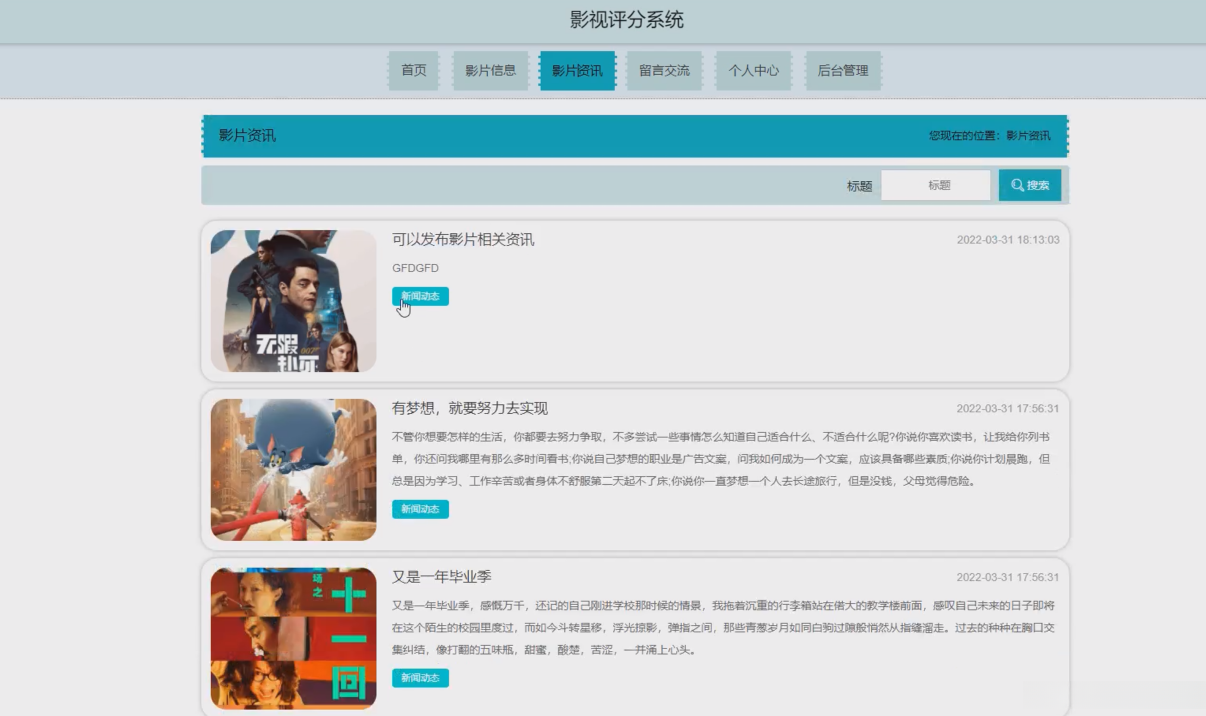Click 影片资讯 in the location breadcrumb

point(1028,136)
